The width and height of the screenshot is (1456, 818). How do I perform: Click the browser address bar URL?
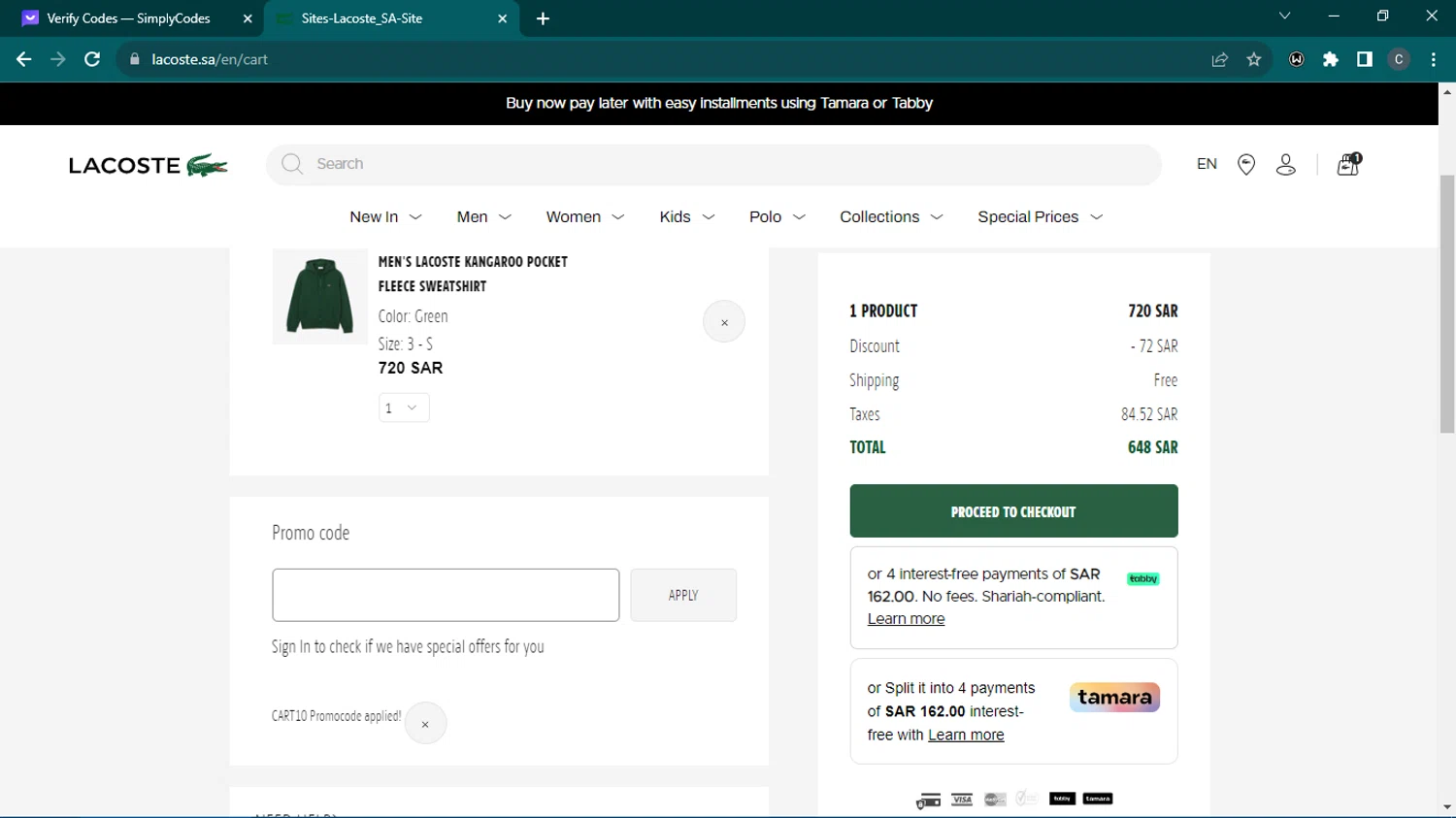click(210, 59)
